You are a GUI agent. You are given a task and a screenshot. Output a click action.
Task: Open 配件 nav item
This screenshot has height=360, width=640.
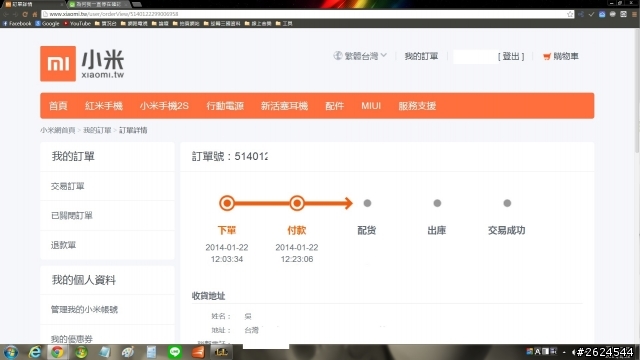point(335,106)
